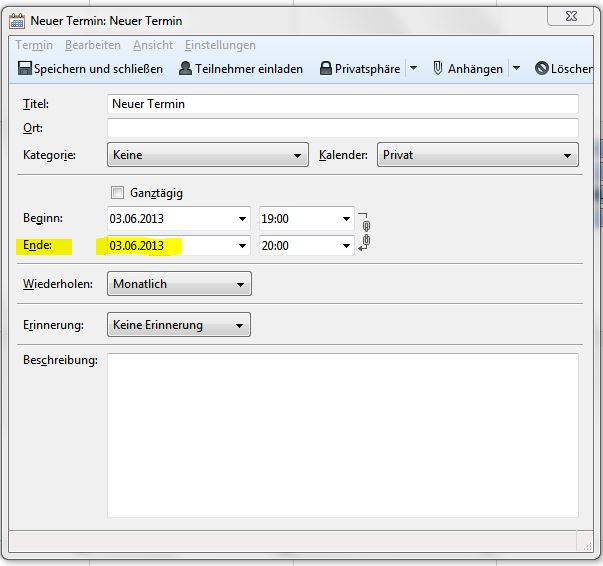The image size is (603, 566).
Task: Expand the Ende time 20:00 dropdown arrow
Action: coord(346,246)
